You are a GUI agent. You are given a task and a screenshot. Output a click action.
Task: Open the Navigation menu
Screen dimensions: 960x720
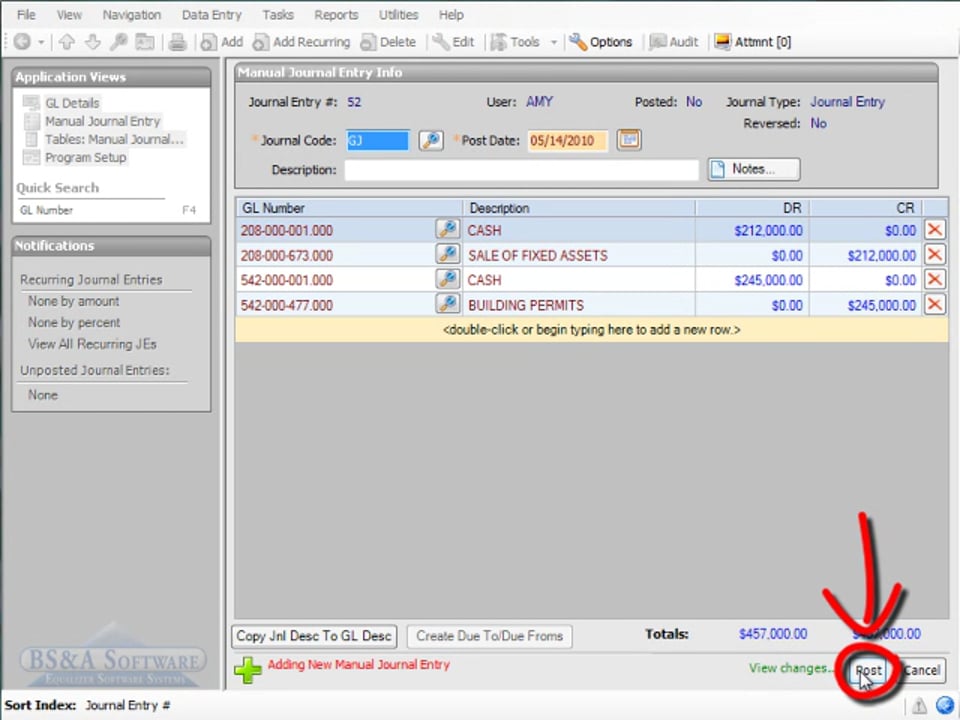click(x=132, y=15)
